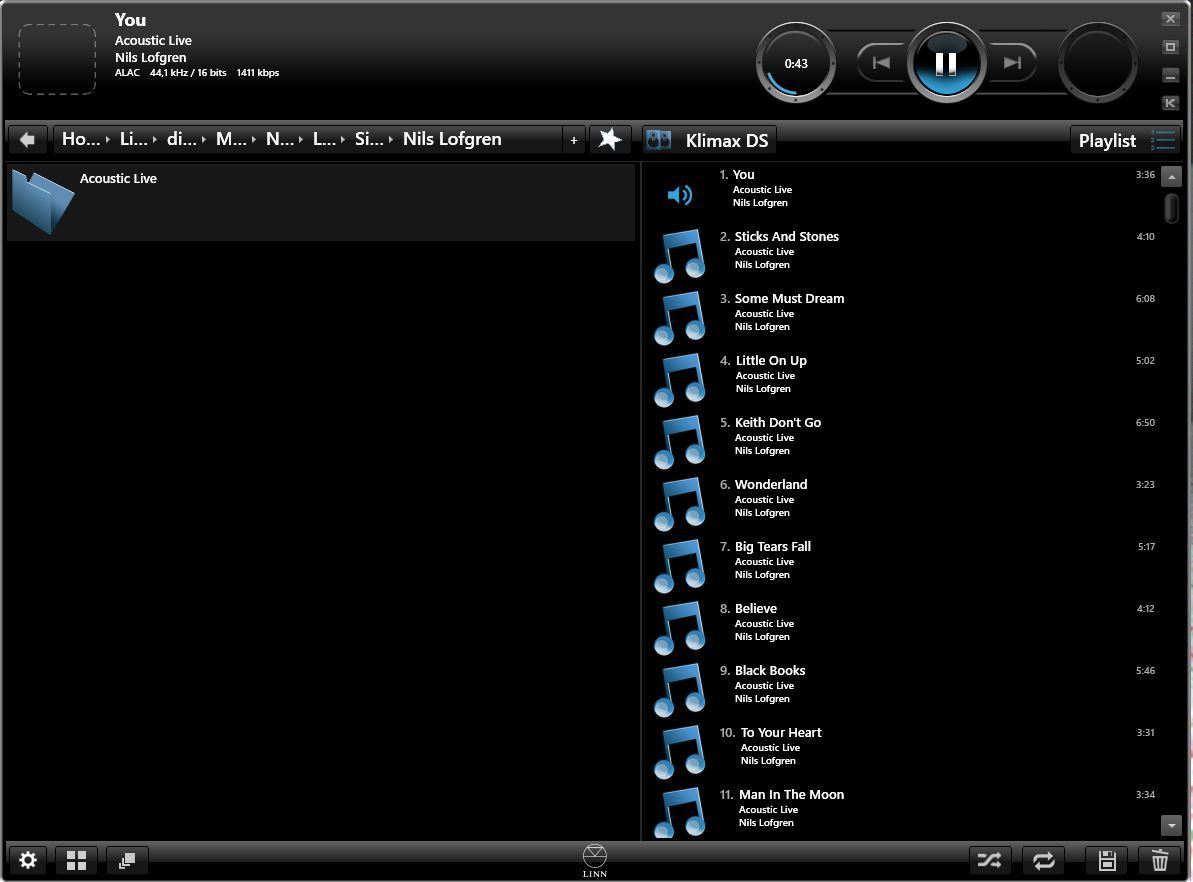Click the back arrow in the breadcrumb bar
This screenshot has width=1193, height=882.
28,140
